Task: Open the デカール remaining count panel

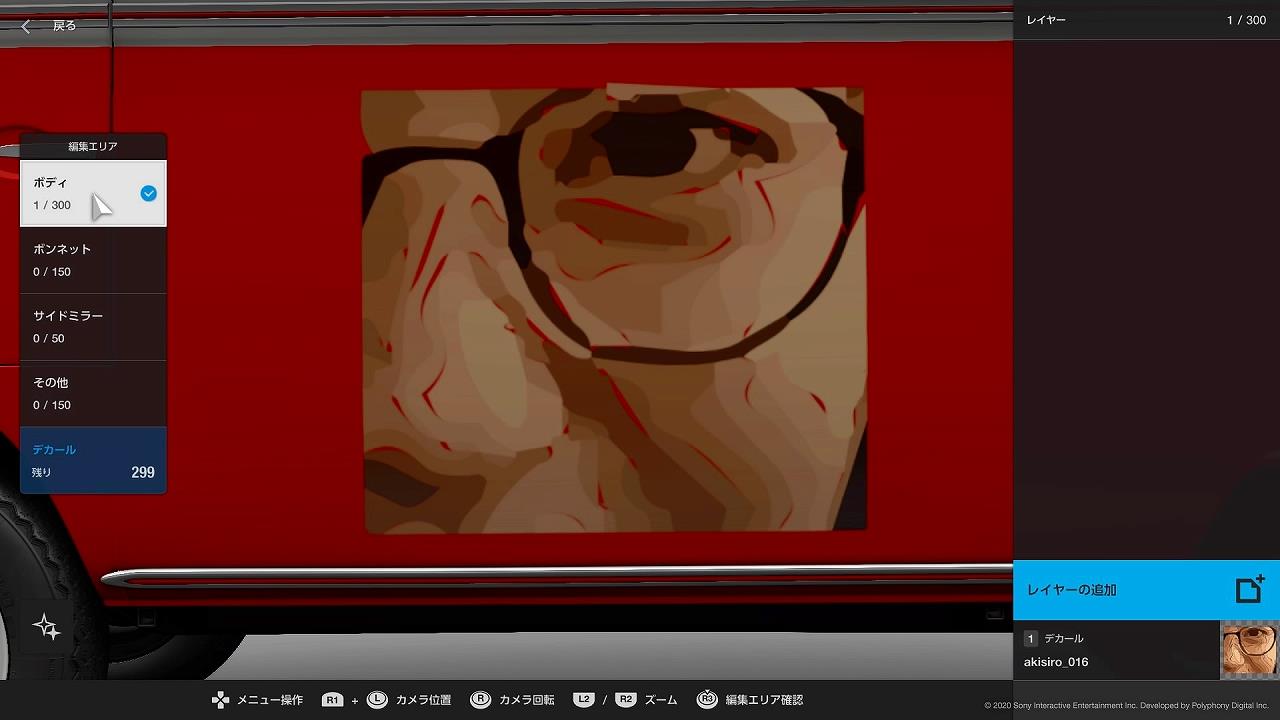Action: click(x=93, y=461)
